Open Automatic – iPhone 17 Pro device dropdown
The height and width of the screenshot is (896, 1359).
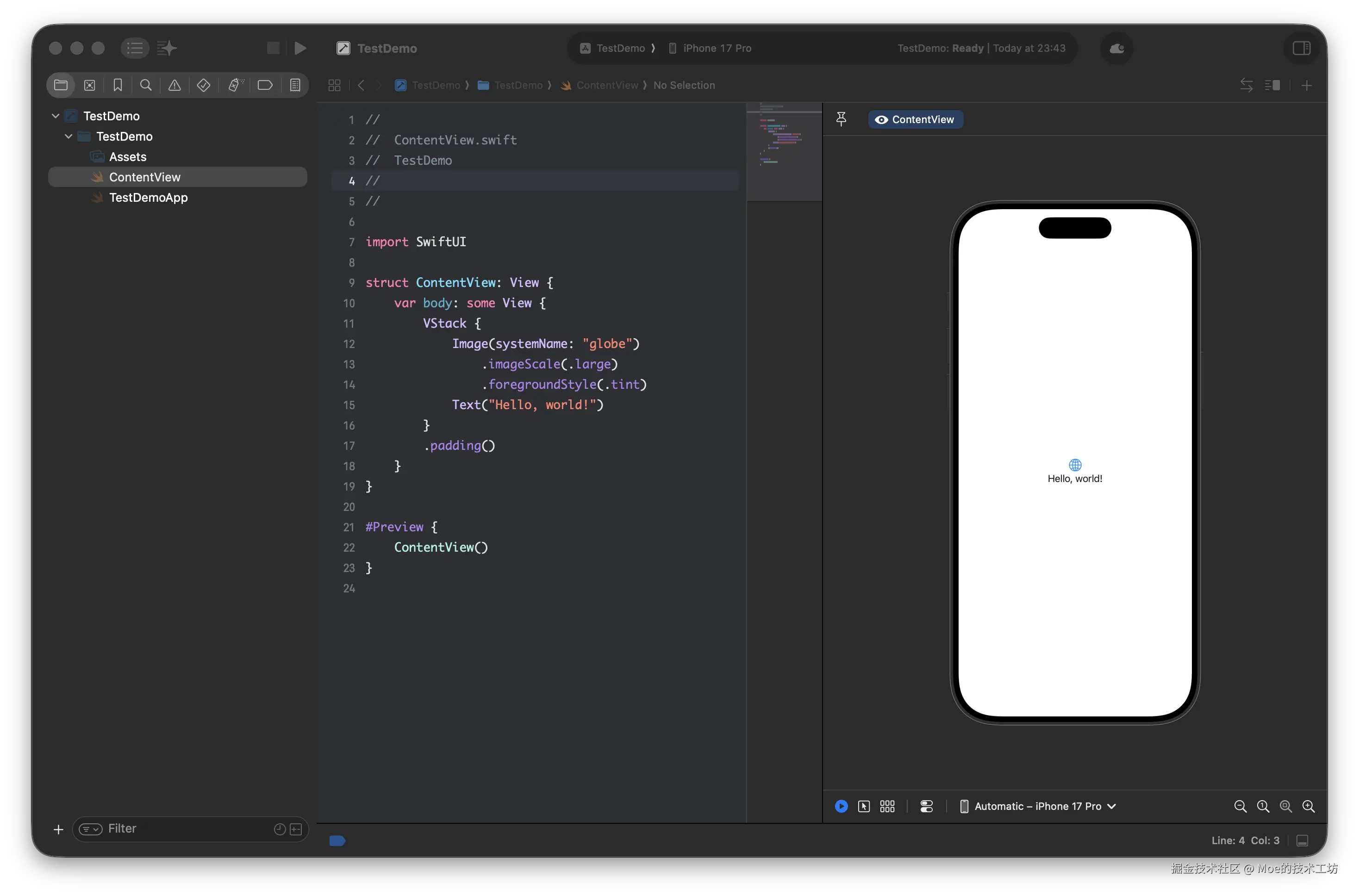point(1045,806)
